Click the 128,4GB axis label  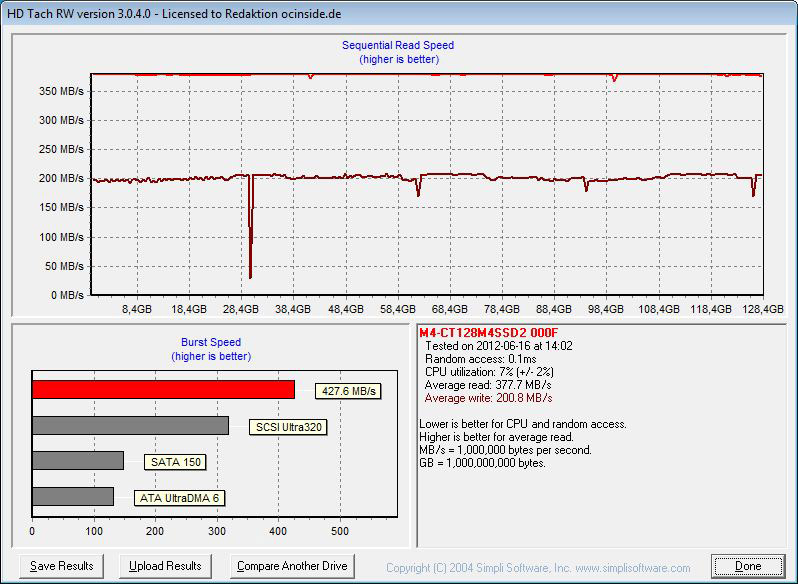point(762,309)
